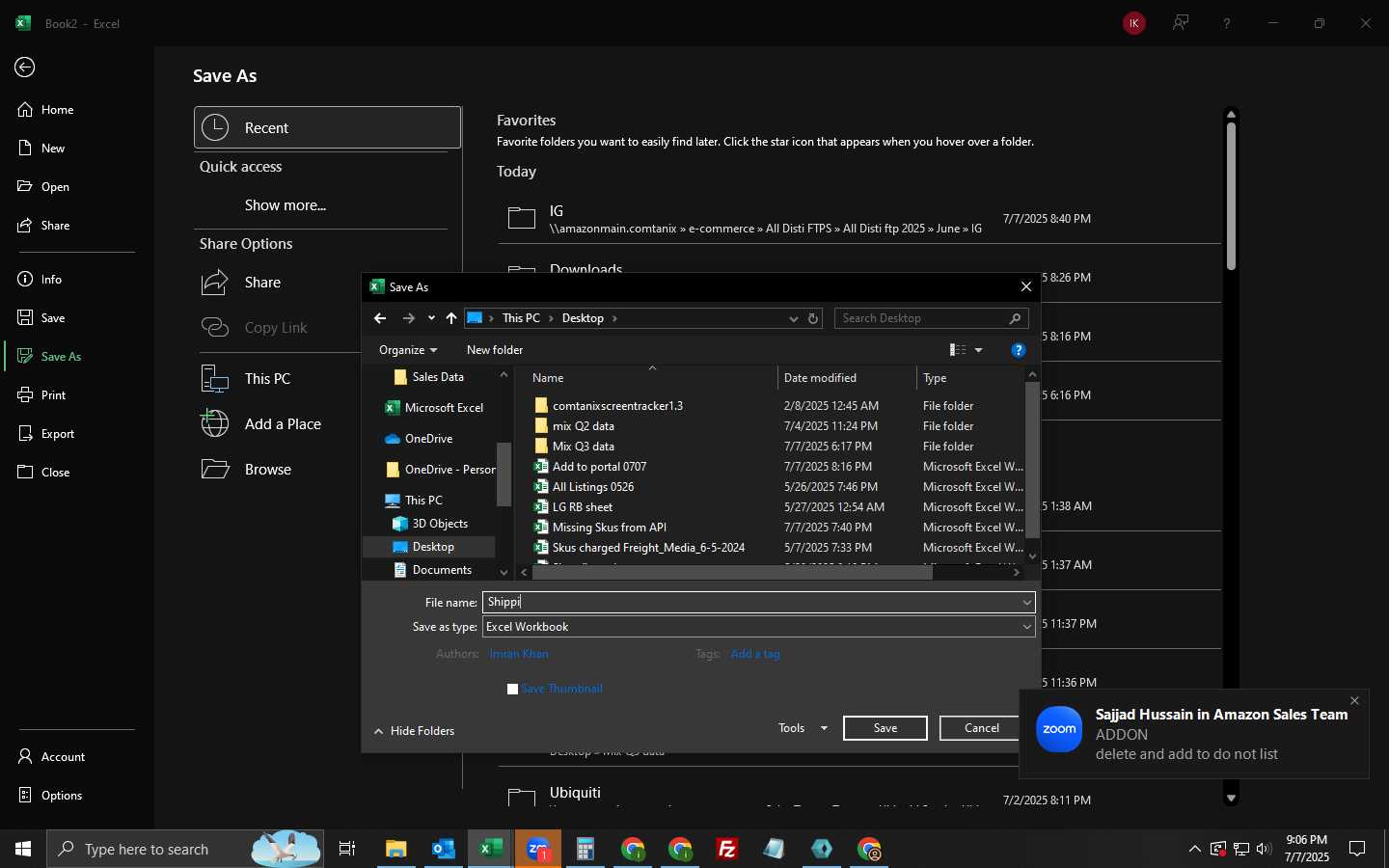Screen dimensions: 1389x868
Task: Click the blue help icon in dialog
Action: pos(1018,350)
